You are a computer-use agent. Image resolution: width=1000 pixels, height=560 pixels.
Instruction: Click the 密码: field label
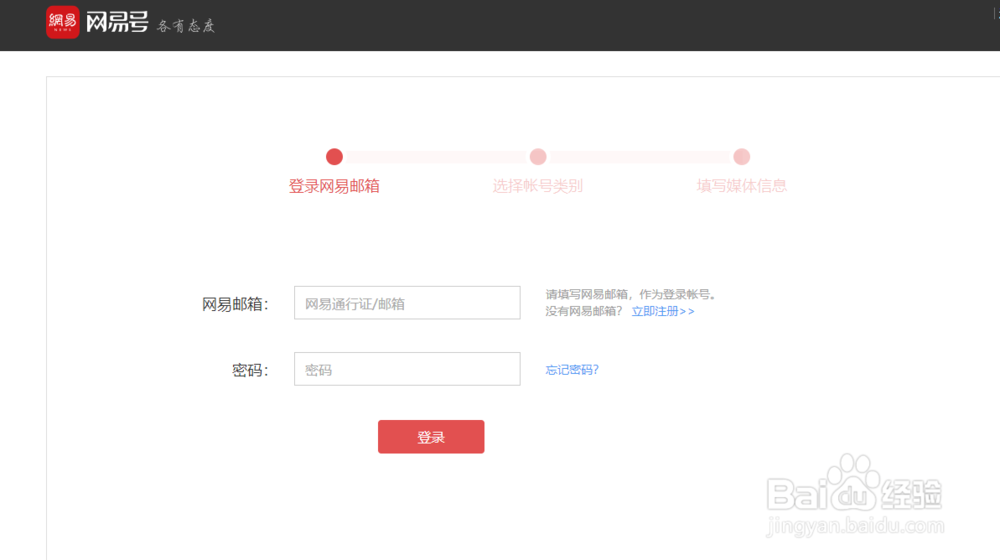point(250,371)
